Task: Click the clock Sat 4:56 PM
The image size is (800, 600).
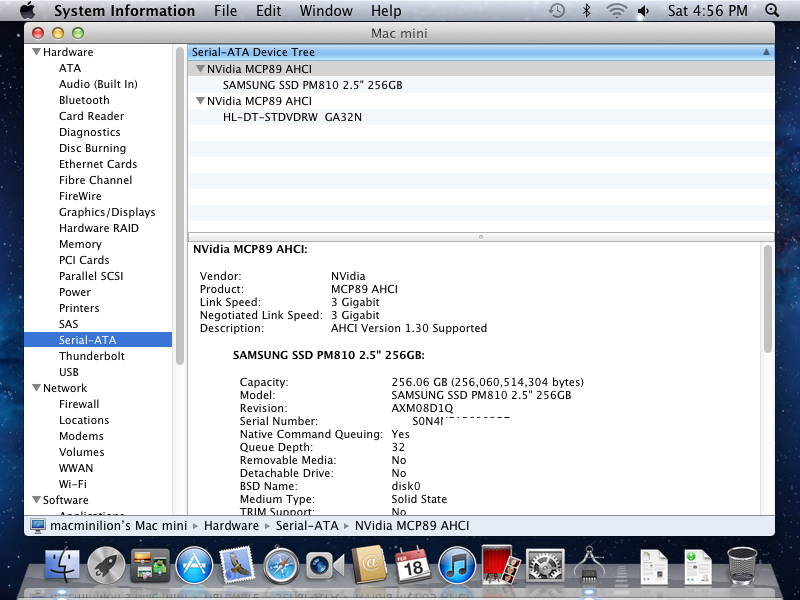Action: (708, 10)
